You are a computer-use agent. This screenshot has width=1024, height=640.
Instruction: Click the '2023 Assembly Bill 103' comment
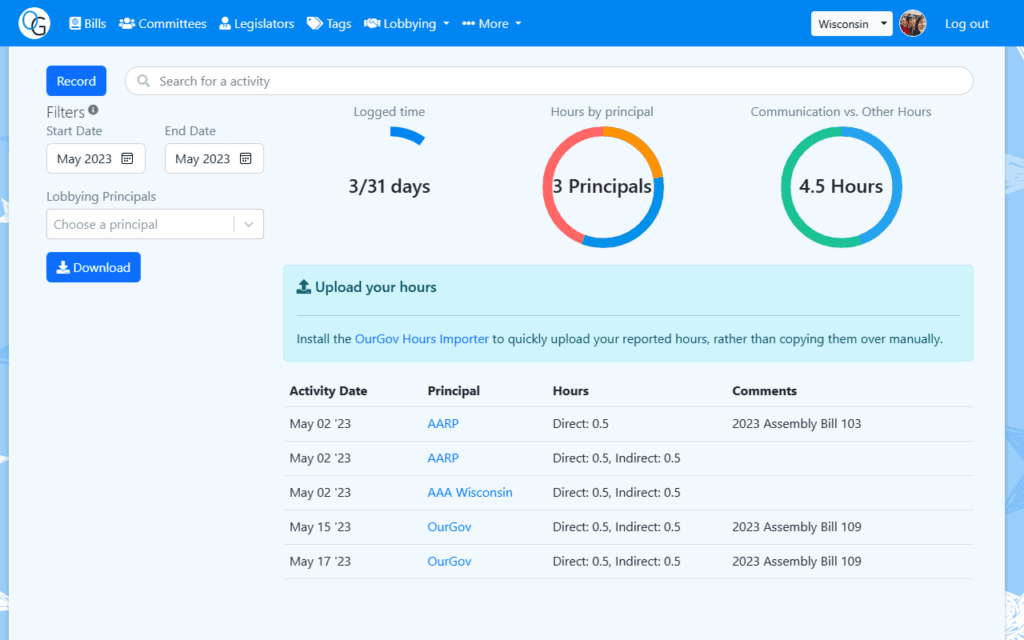click(x=796, y=424)
